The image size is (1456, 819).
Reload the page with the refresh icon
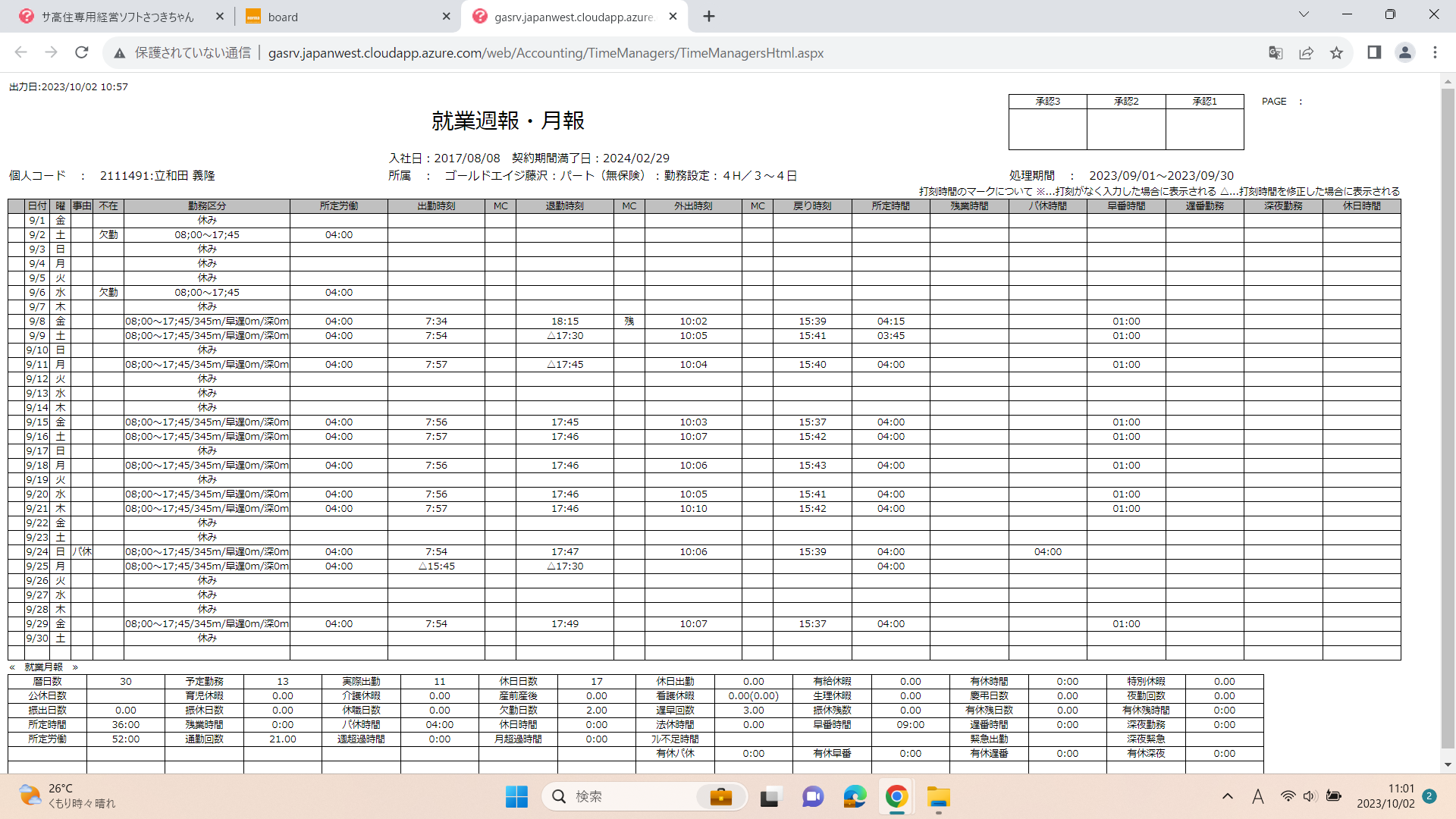tap(82, 52)
